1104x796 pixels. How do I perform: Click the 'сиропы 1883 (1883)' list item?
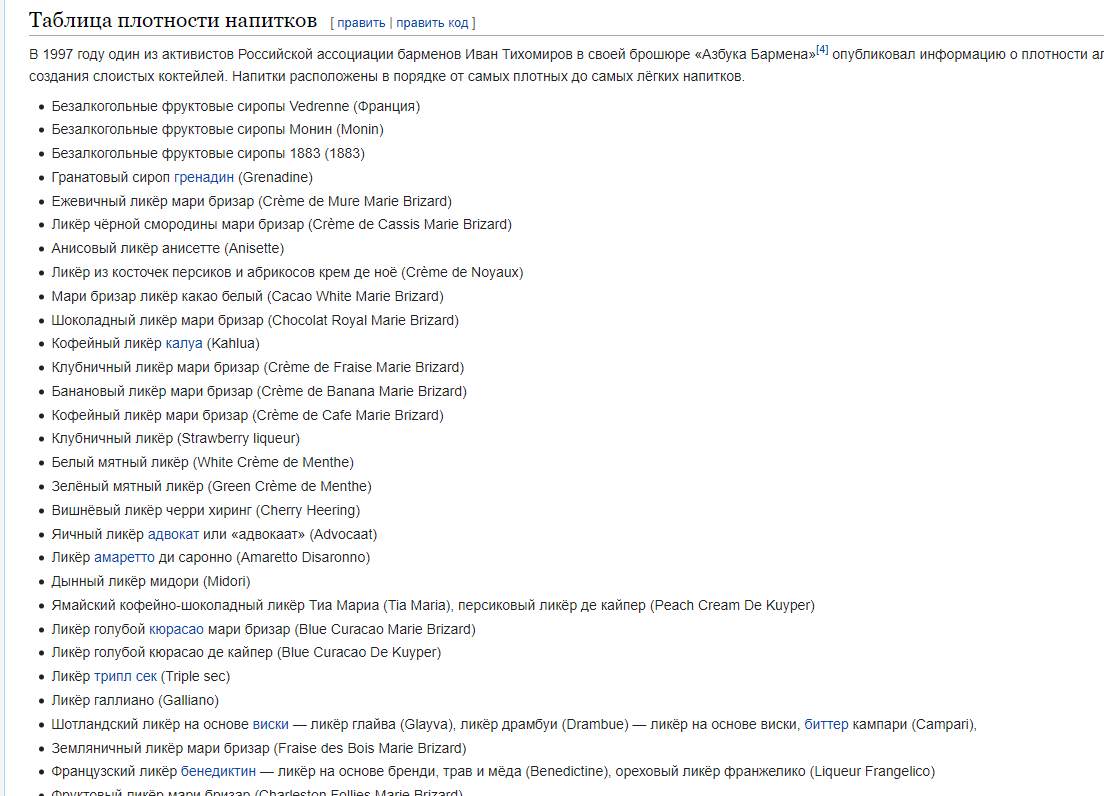pyautogui.click(x=208, y=153)
